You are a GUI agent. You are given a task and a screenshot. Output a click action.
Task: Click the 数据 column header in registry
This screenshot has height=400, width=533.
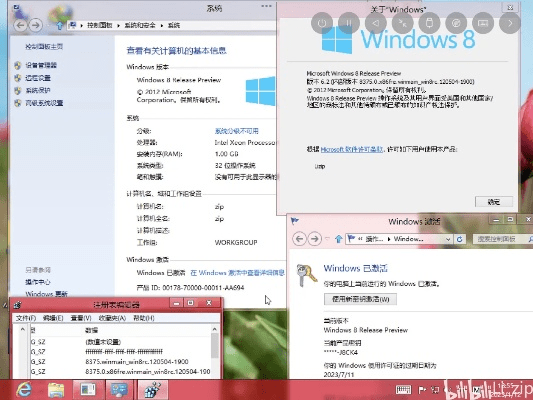92,330
